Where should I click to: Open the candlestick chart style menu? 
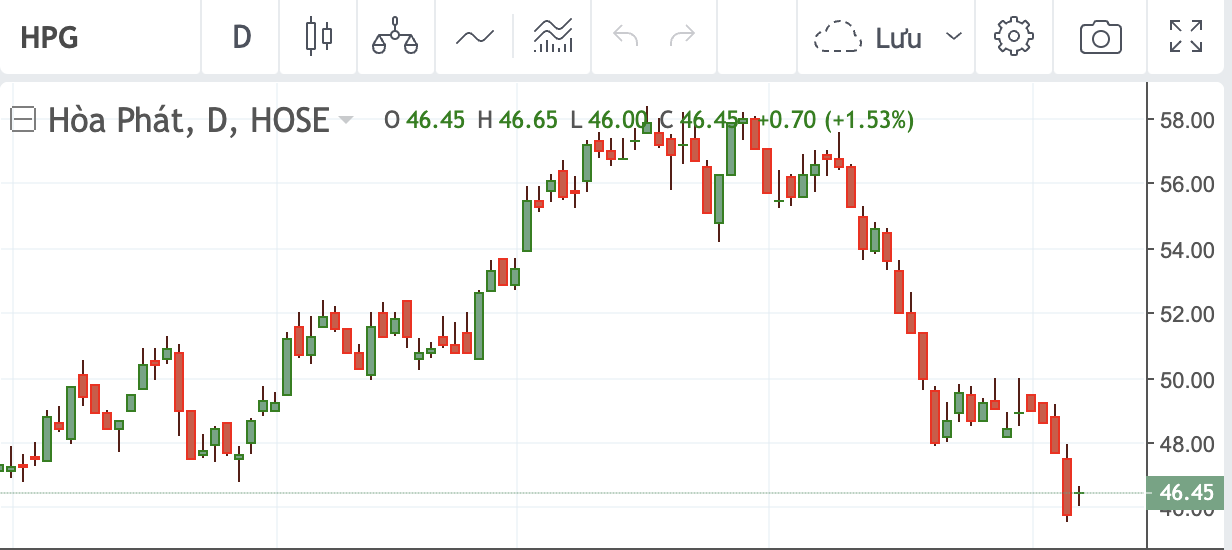(319, 37)
